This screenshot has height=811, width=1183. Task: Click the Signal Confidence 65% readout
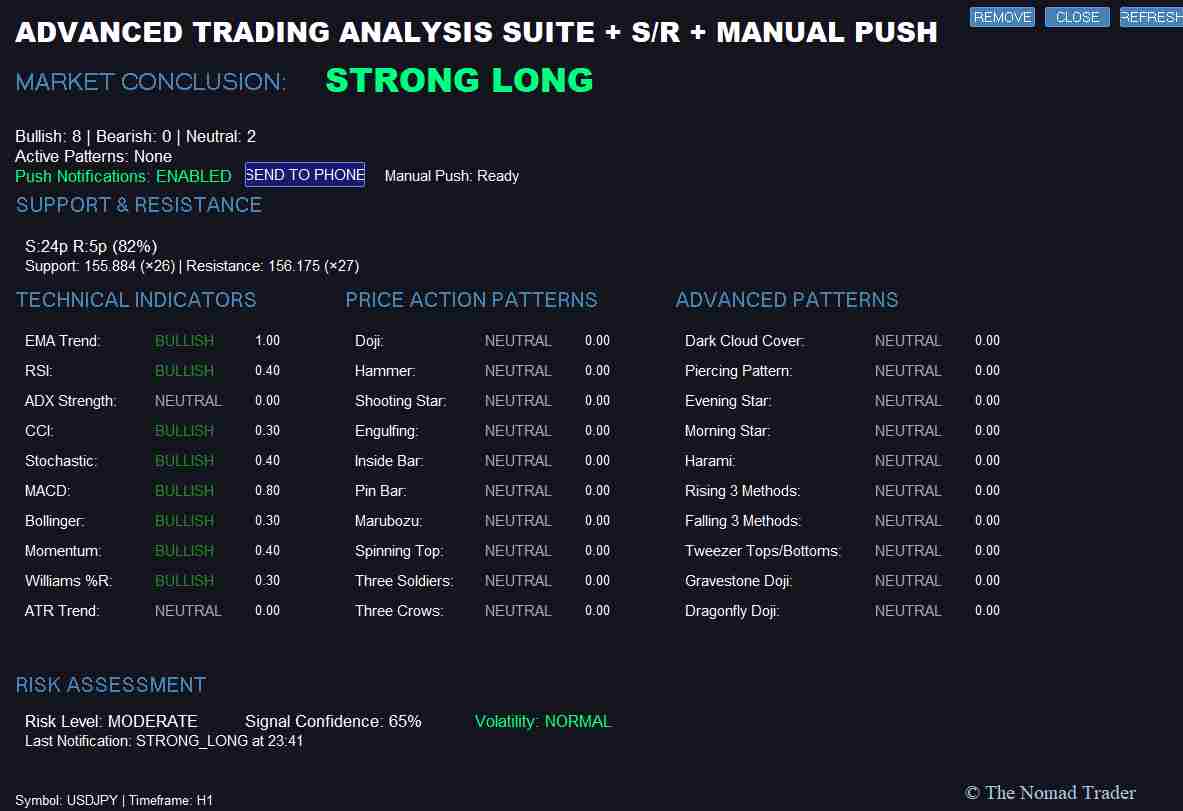(x=333, y=721)
